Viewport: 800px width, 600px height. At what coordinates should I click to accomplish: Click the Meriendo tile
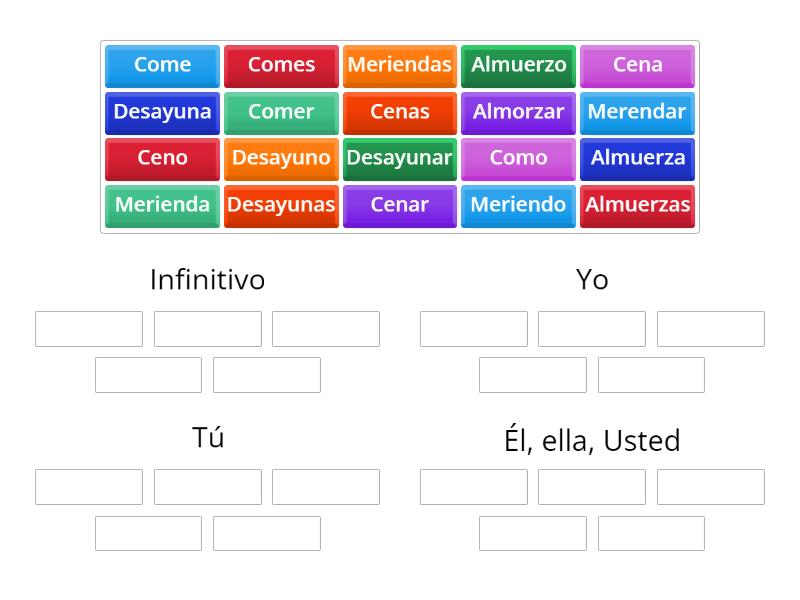click(518, 205)
